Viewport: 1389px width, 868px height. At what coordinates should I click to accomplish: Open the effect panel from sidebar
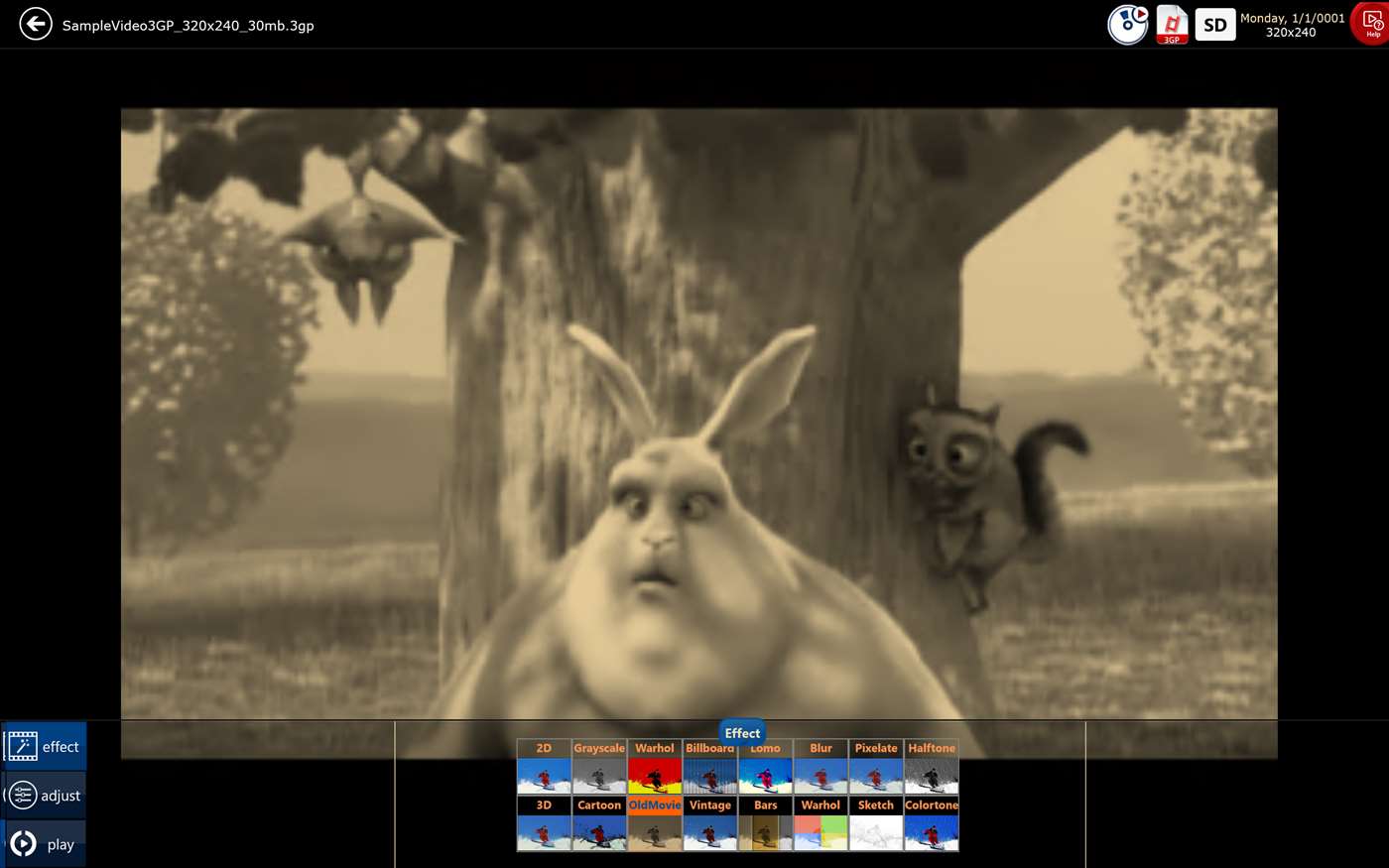[x=45, y=747]
